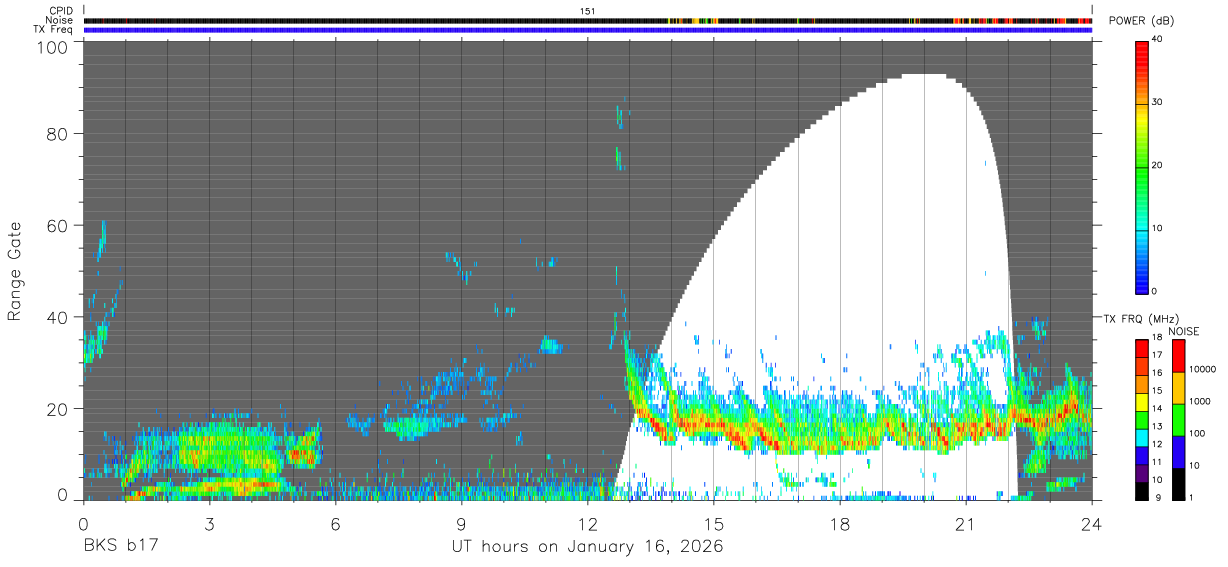Click the 100 tick on Range Gate axis

53,47
